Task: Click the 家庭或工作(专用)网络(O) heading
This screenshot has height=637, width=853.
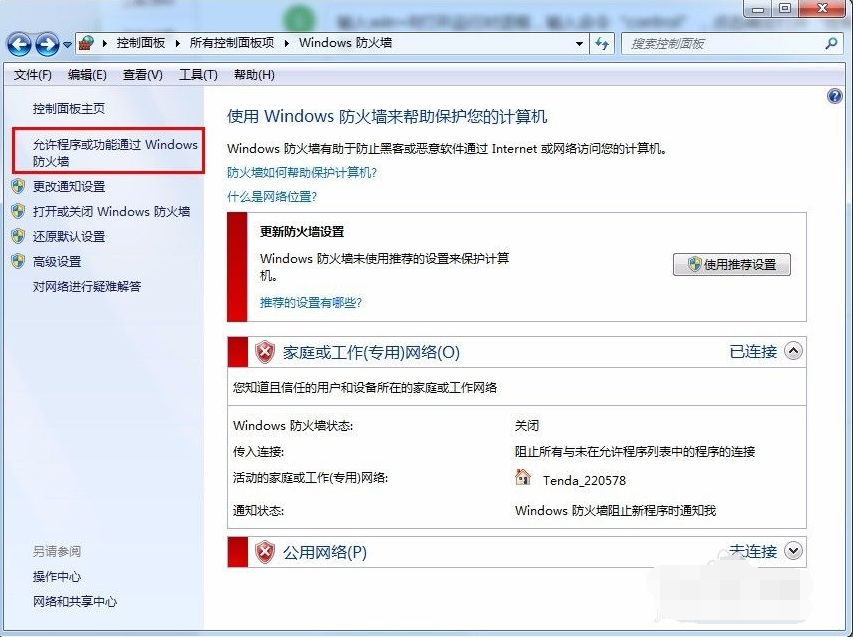Action: tap(371, 352)
